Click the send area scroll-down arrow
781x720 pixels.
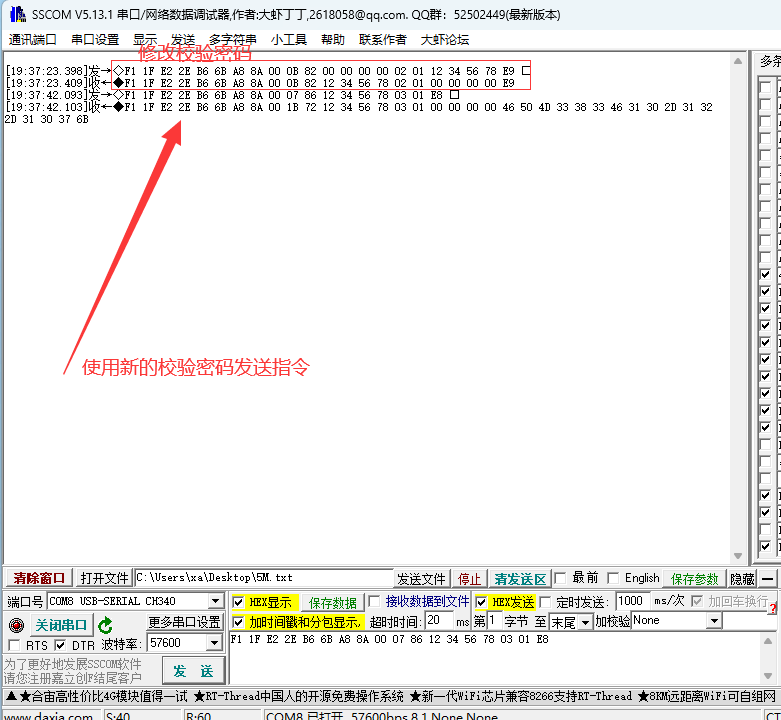point(768,676)
